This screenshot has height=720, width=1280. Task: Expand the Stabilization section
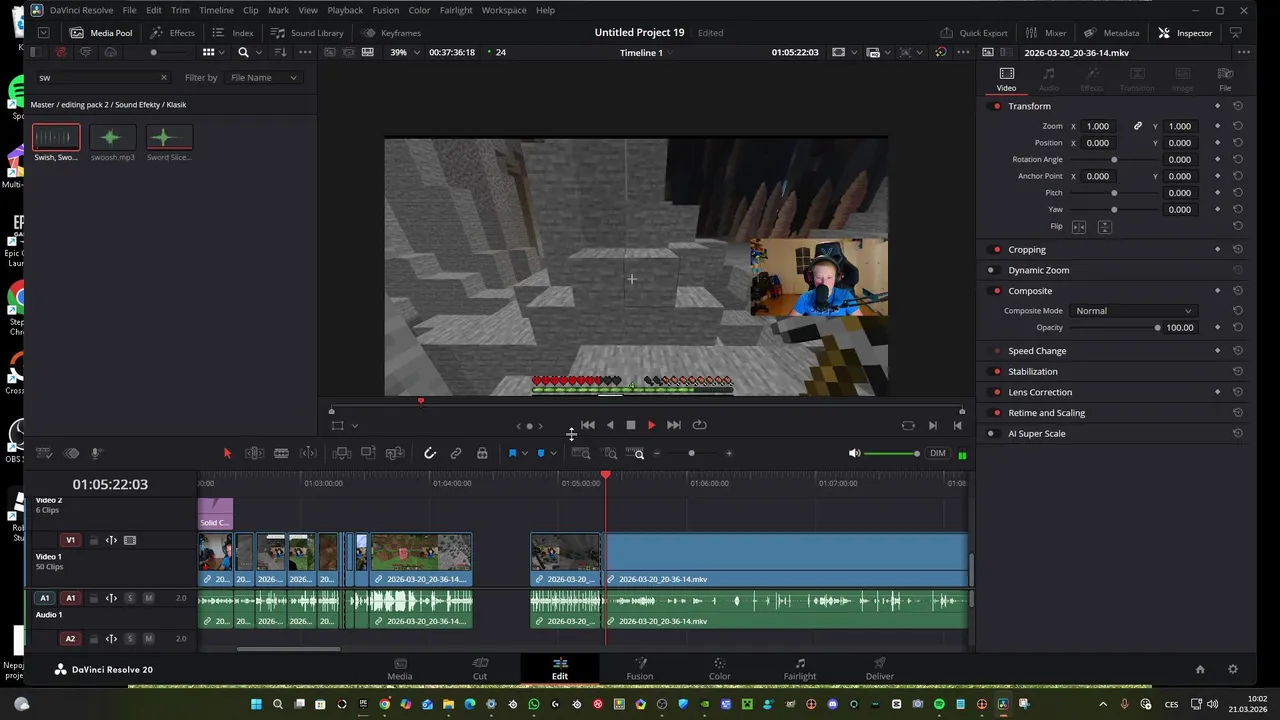[1033, 371]
